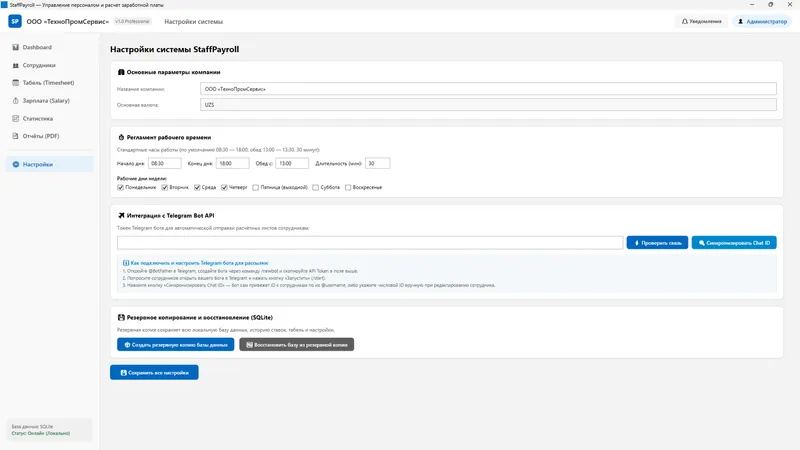Click the Уведомления bell icon
This screenshot has height=450, width=800.
[x=685, y=21]
